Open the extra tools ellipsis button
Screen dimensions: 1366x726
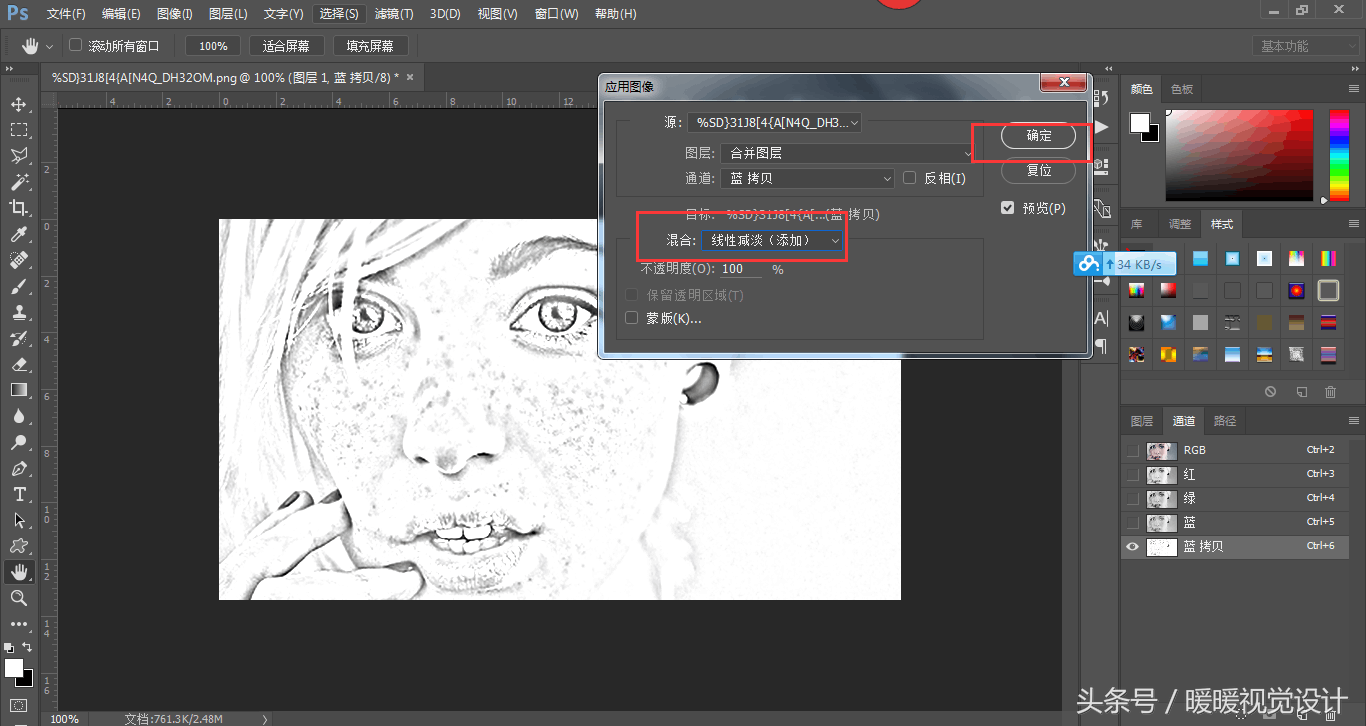pos(19,624)
